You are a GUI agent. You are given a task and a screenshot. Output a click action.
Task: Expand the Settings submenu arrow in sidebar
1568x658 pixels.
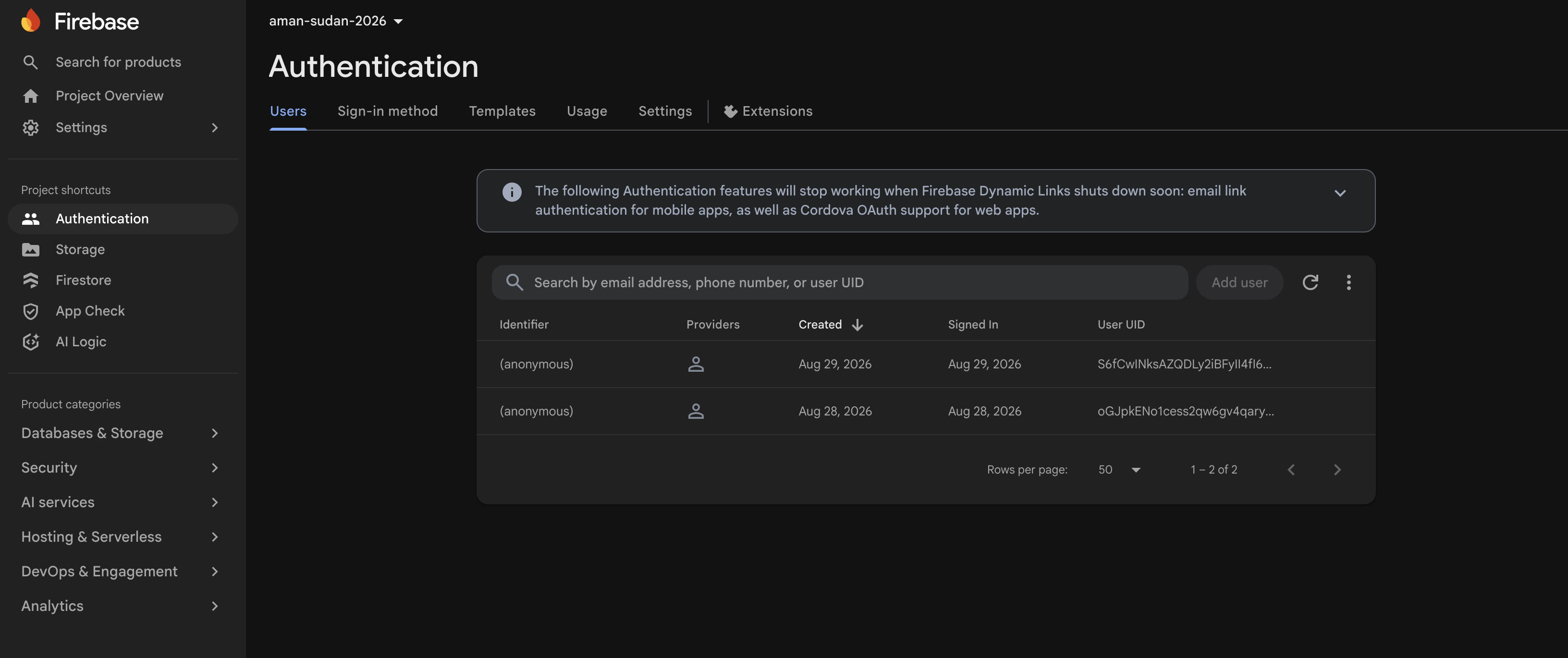214,128
